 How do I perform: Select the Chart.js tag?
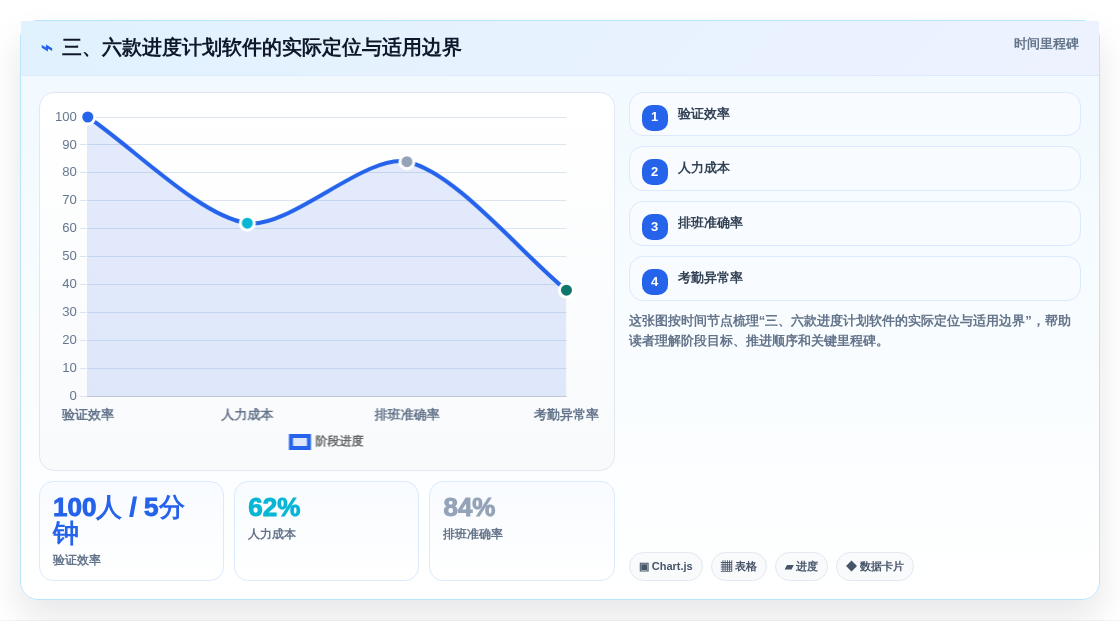pyautogui.click(x=666, y=567)
